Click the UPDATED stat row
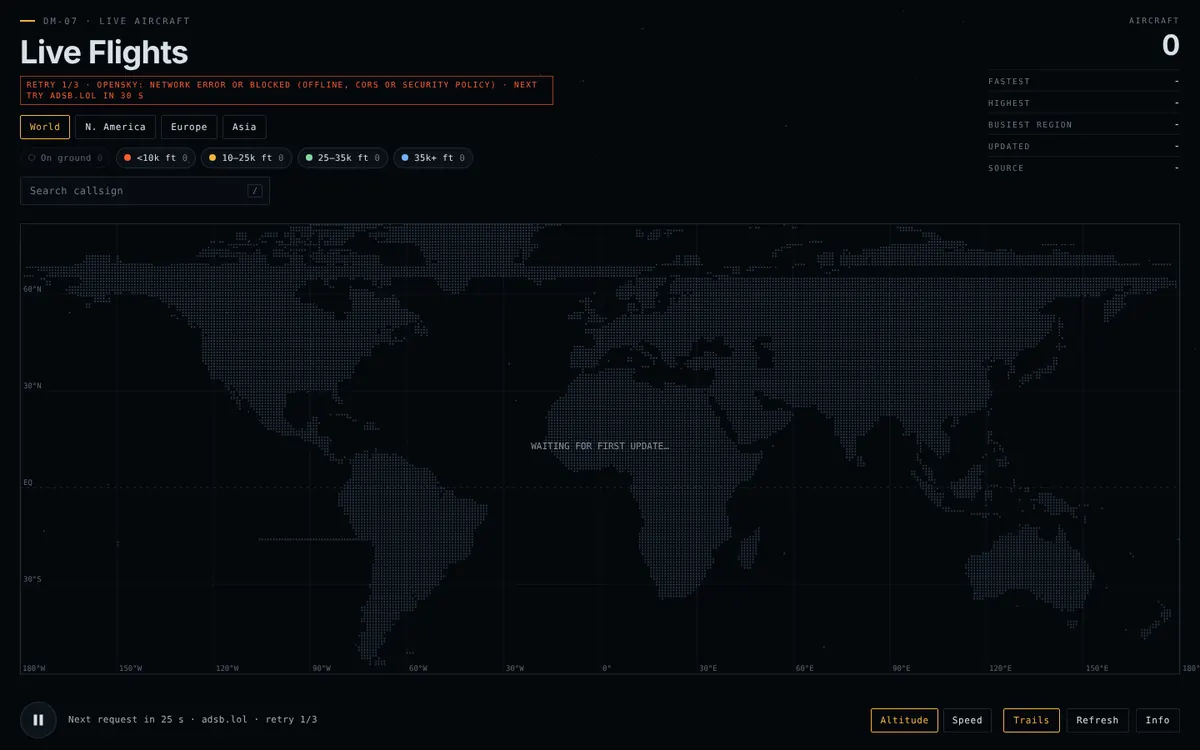This screenshot has height=750, width=1200. click(x=1084, y=146)
